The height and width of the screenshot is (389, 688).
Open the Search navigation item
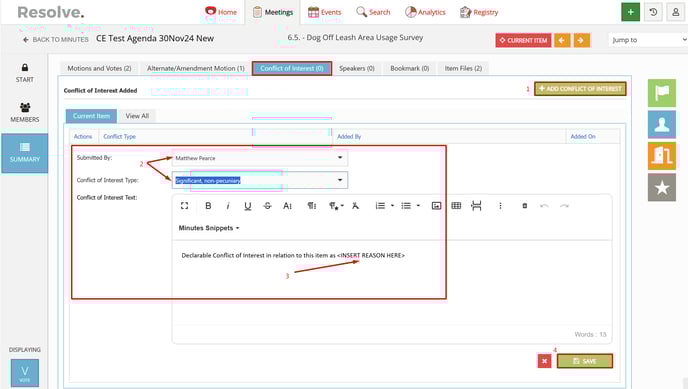373,12
